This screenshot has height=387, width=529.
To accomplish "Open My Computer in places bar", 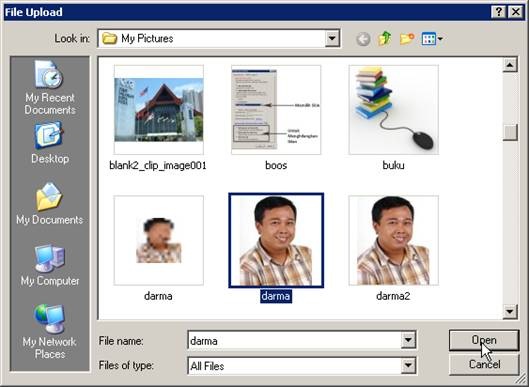I will click(50, 266).
